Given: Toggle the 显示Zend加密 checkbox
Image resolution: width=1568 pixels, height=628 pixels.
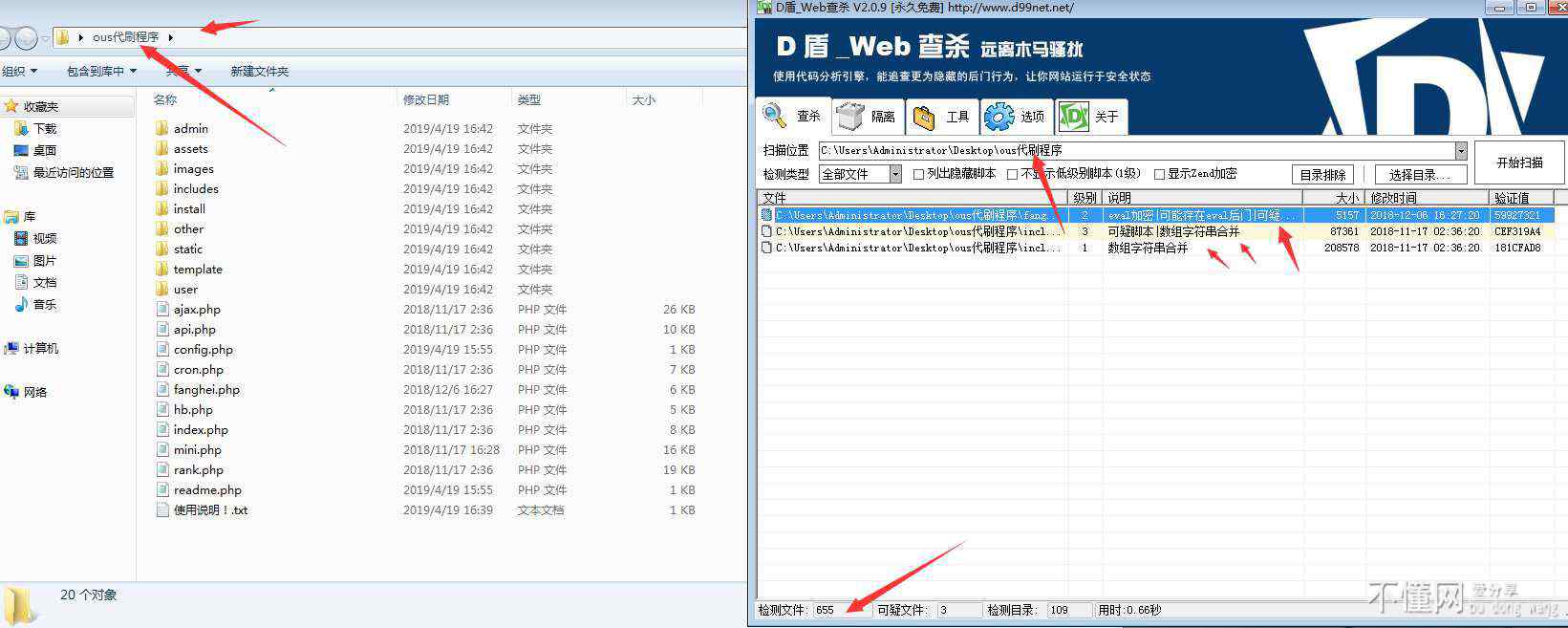Looking at the screenshot, I should tap(1159, 174).
